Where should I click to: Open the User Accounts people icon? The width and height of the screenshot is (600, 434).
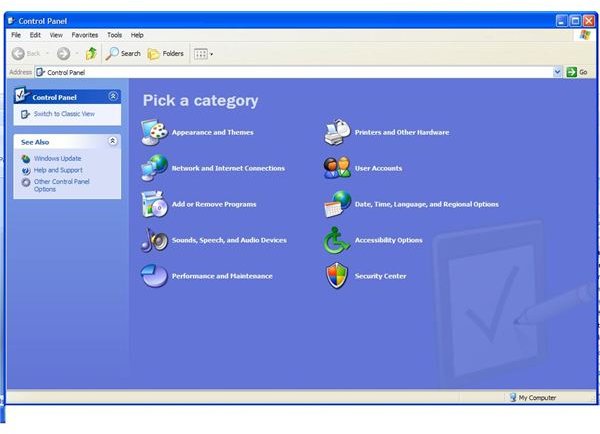[337, 168]
